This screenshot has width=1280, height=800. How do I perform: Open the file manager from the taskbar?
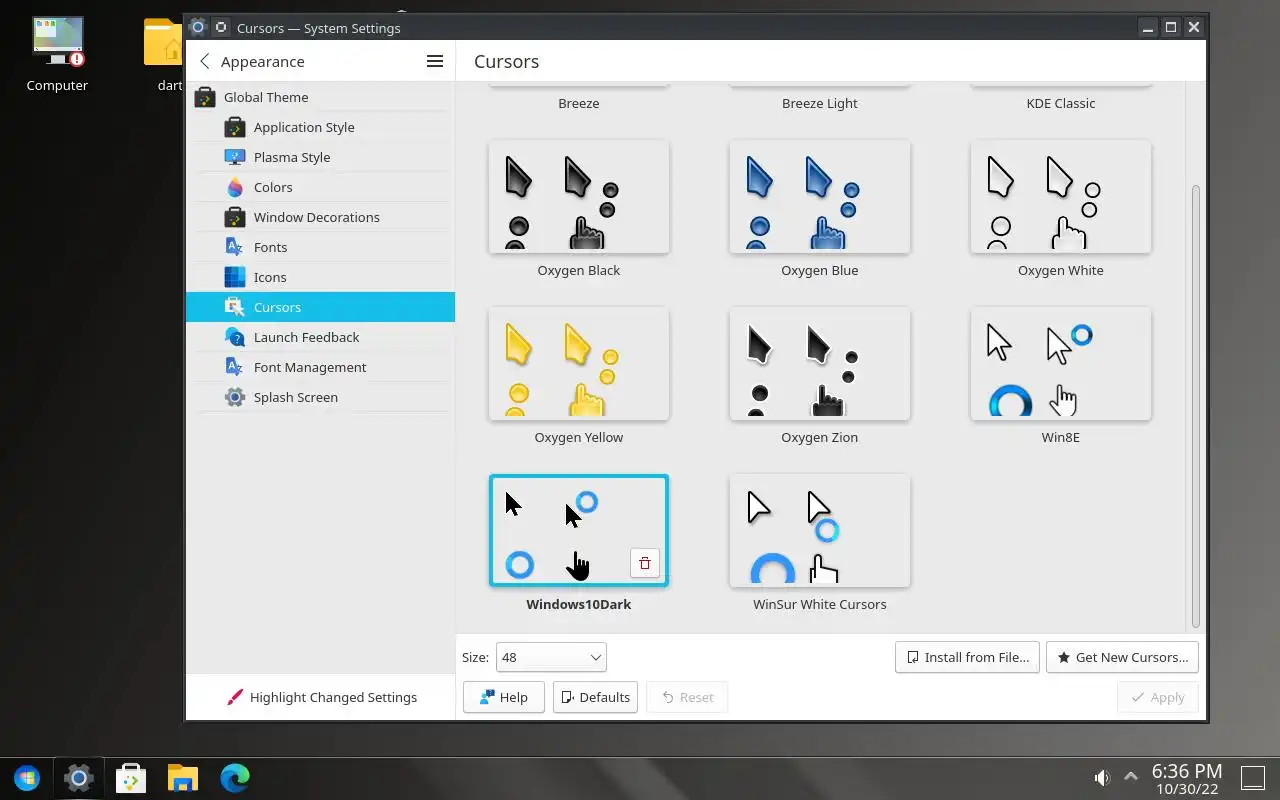click(x=182, y=778)
